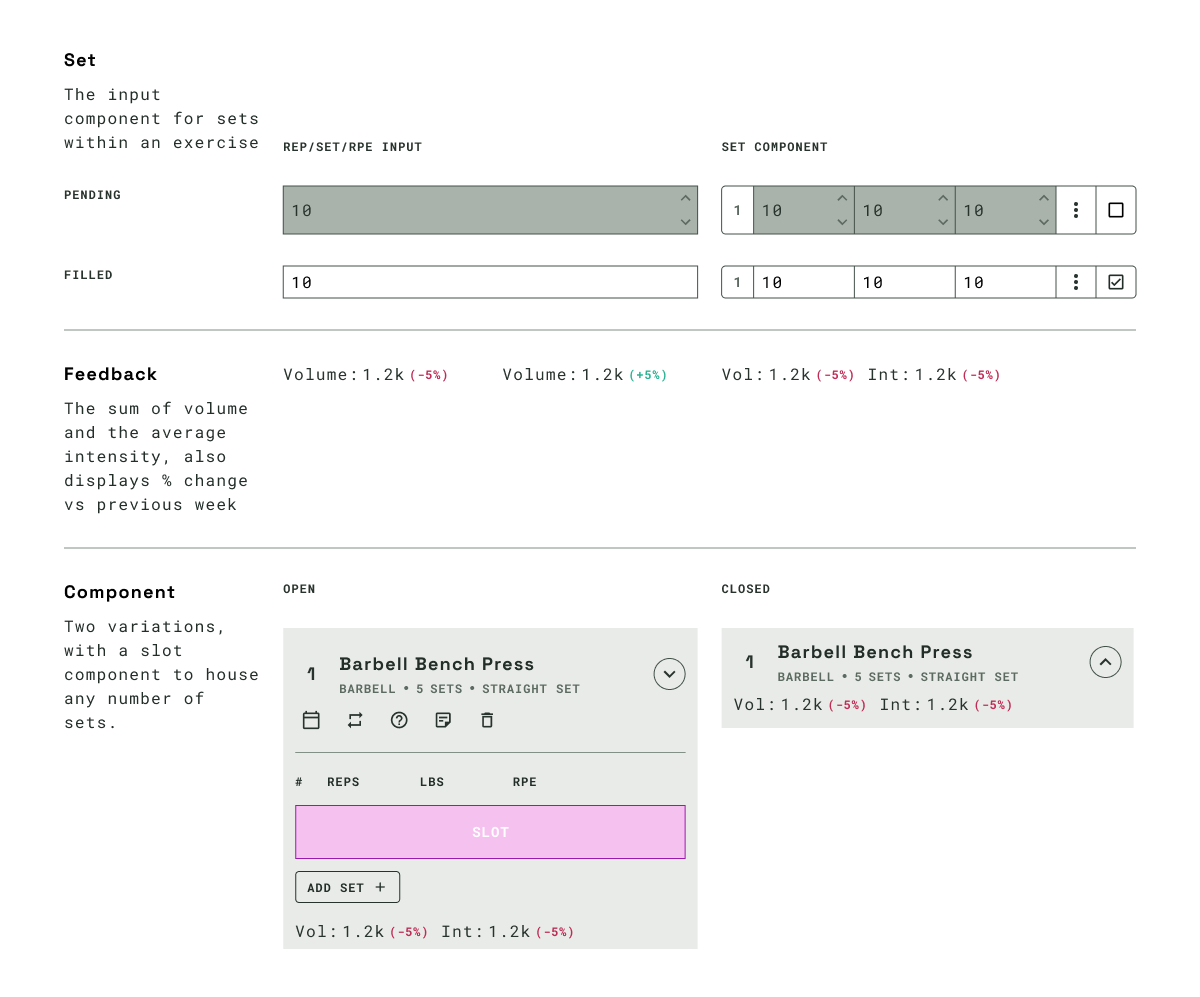Image resolution: width=1200 pixels, height=997 pixels.
Task: Click 'Vol:1.2k' at bottom of open card
Action: pyautogui.click(x=340, y=931)
